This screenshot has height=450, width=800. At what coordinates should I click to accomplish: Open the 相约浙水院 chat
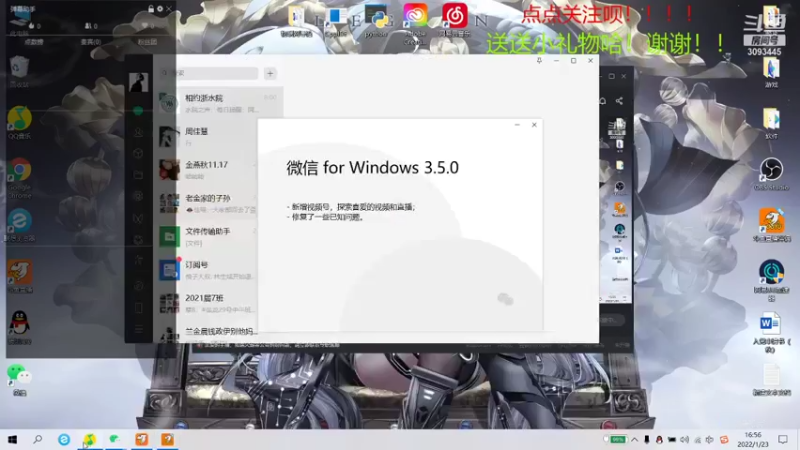coord(218,103)
